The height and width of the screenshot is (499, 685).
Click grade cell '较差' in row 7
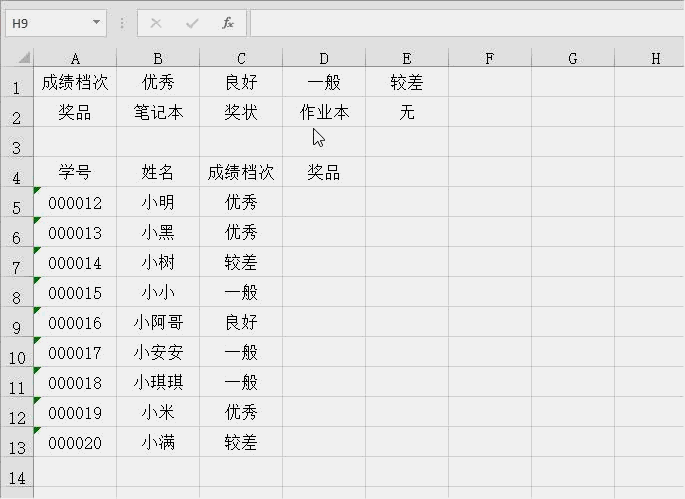point(241,263)
